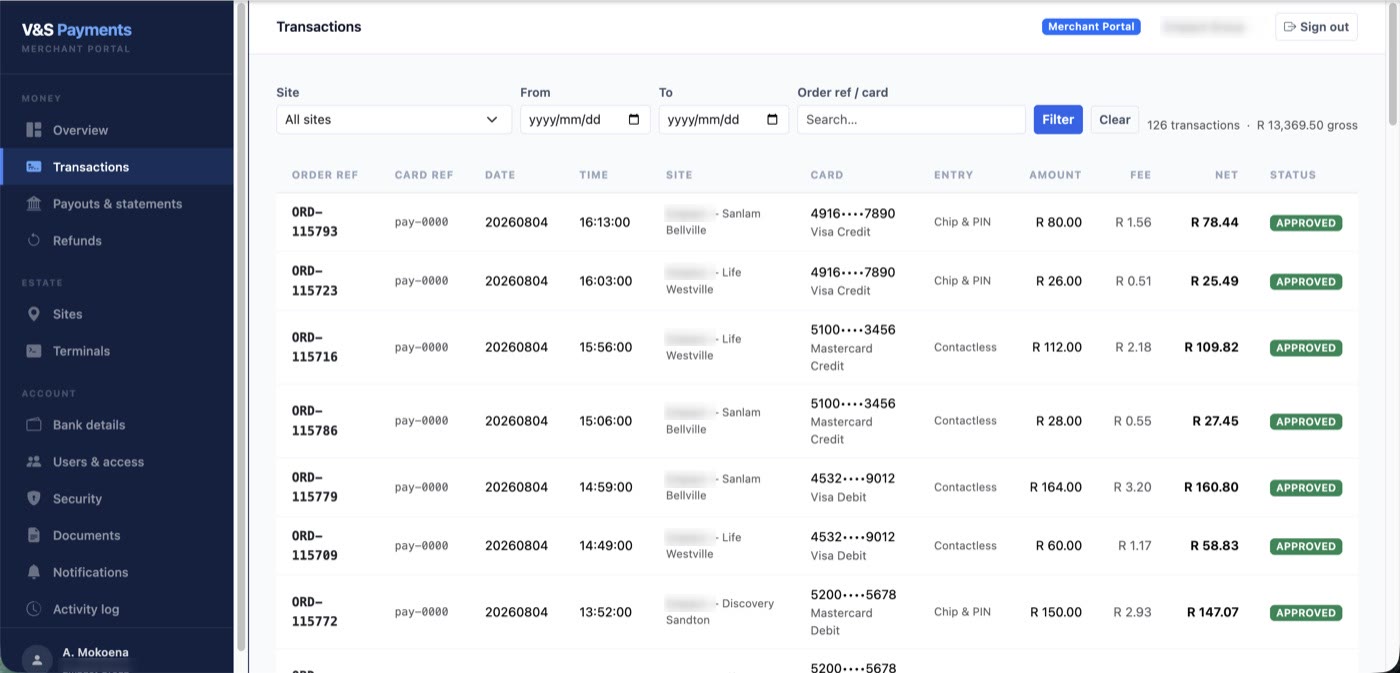The width and height of the screenshot is (1400, 673).
Task: Click the From date input field
Action: point(585,120)
